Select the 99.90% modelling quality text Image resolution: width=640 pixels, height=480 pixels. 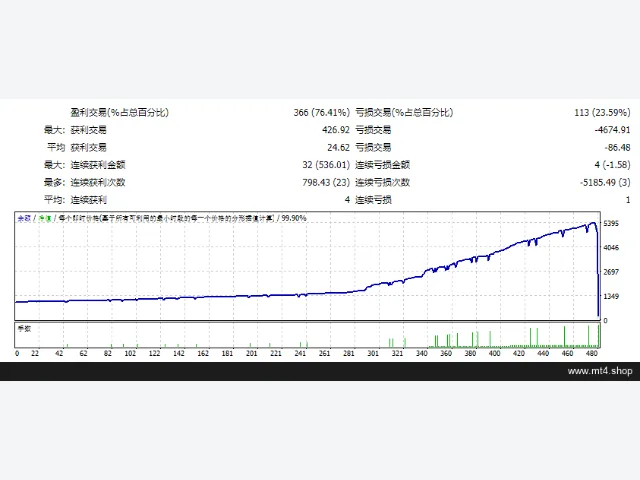tap(294, 218)
